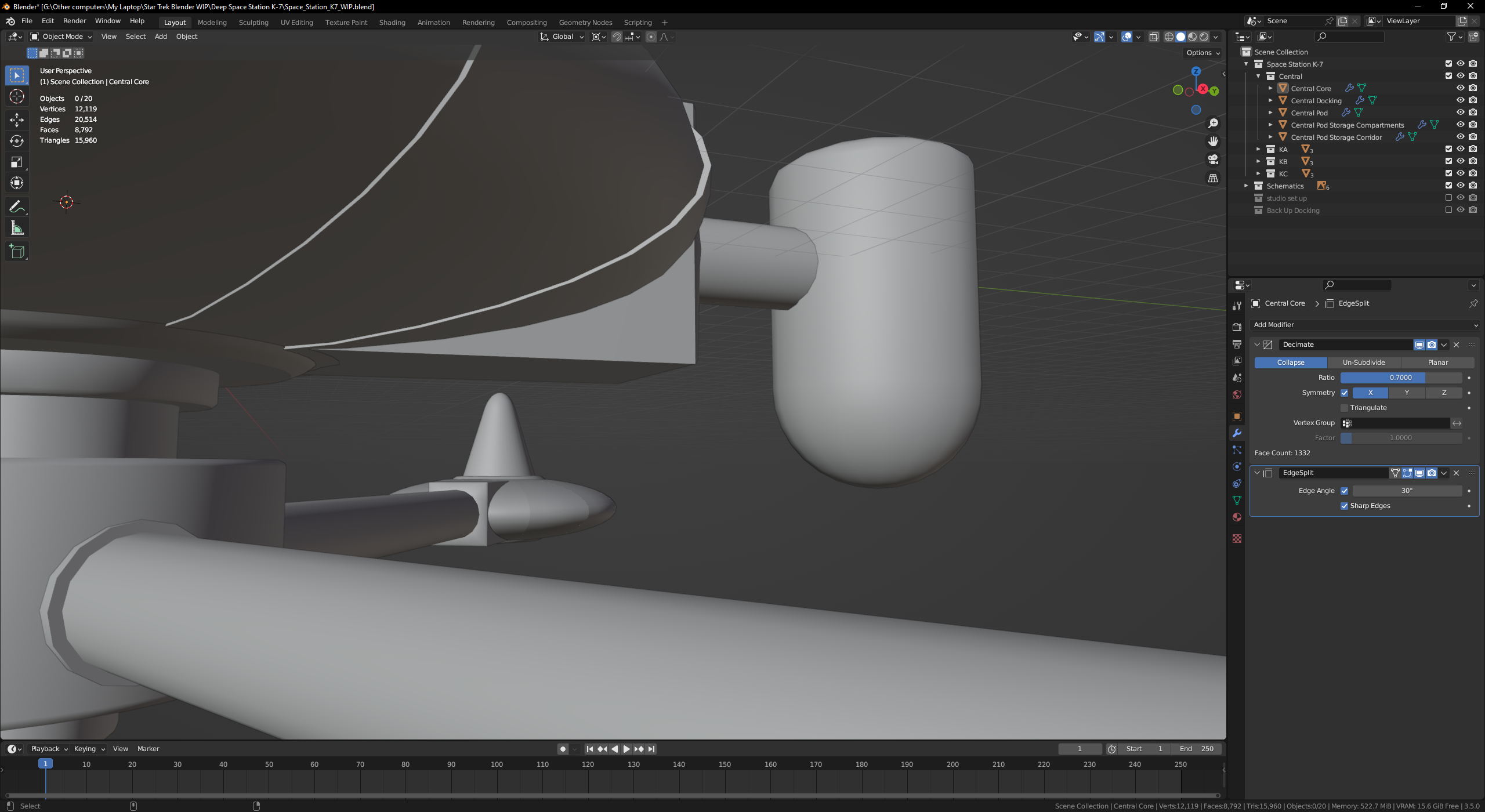Select the Rotate tool
1485x812 pixels.
click(x=17, y=141)
